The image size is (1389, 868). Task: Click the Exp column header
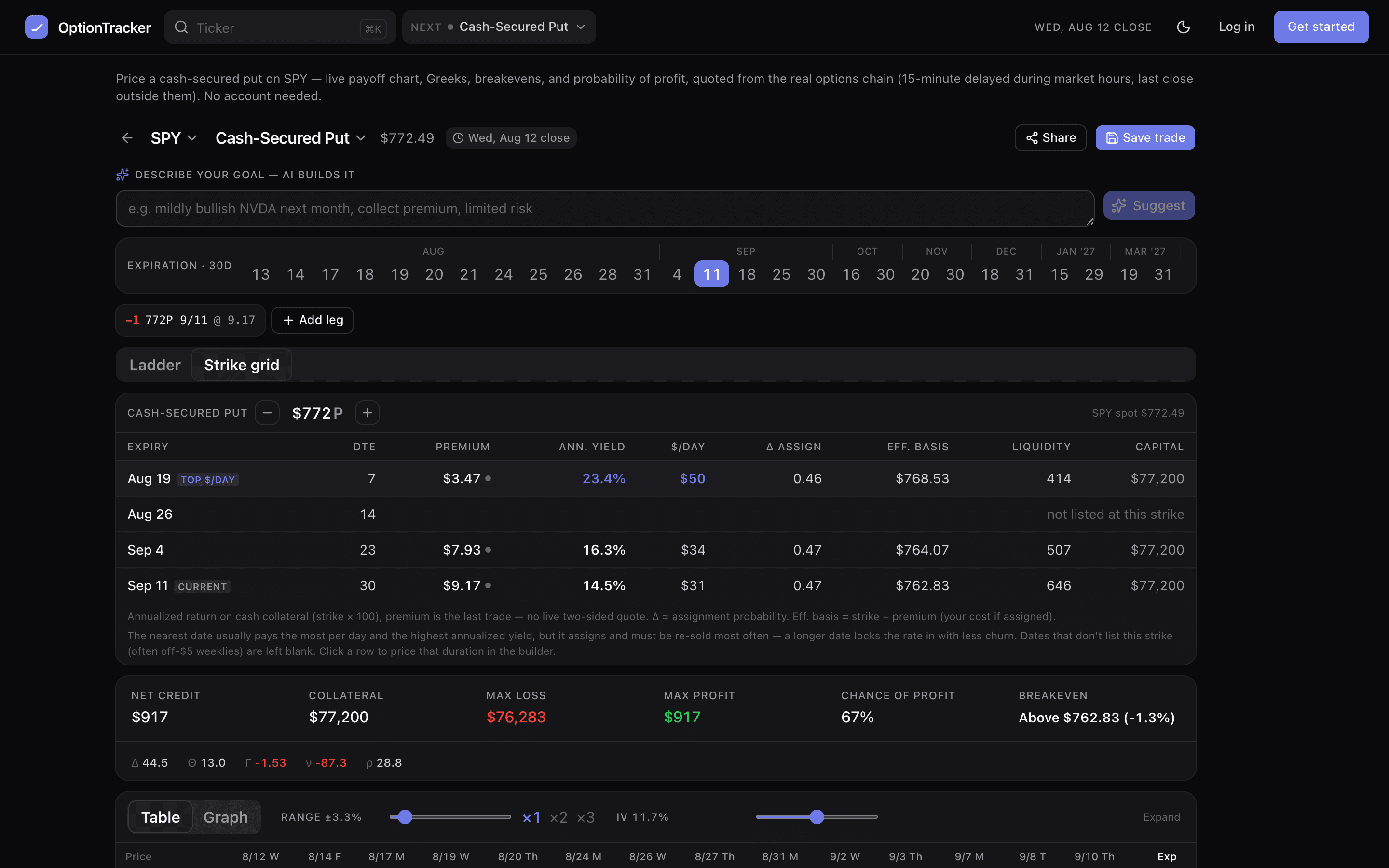point(1167,856)
